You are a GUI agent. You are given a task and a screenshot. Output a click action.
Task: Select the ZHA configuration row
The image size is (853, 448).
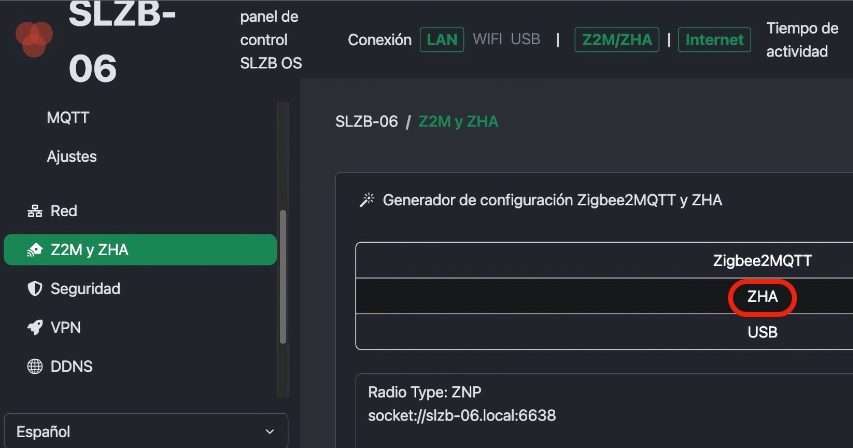tap(604, 296)
